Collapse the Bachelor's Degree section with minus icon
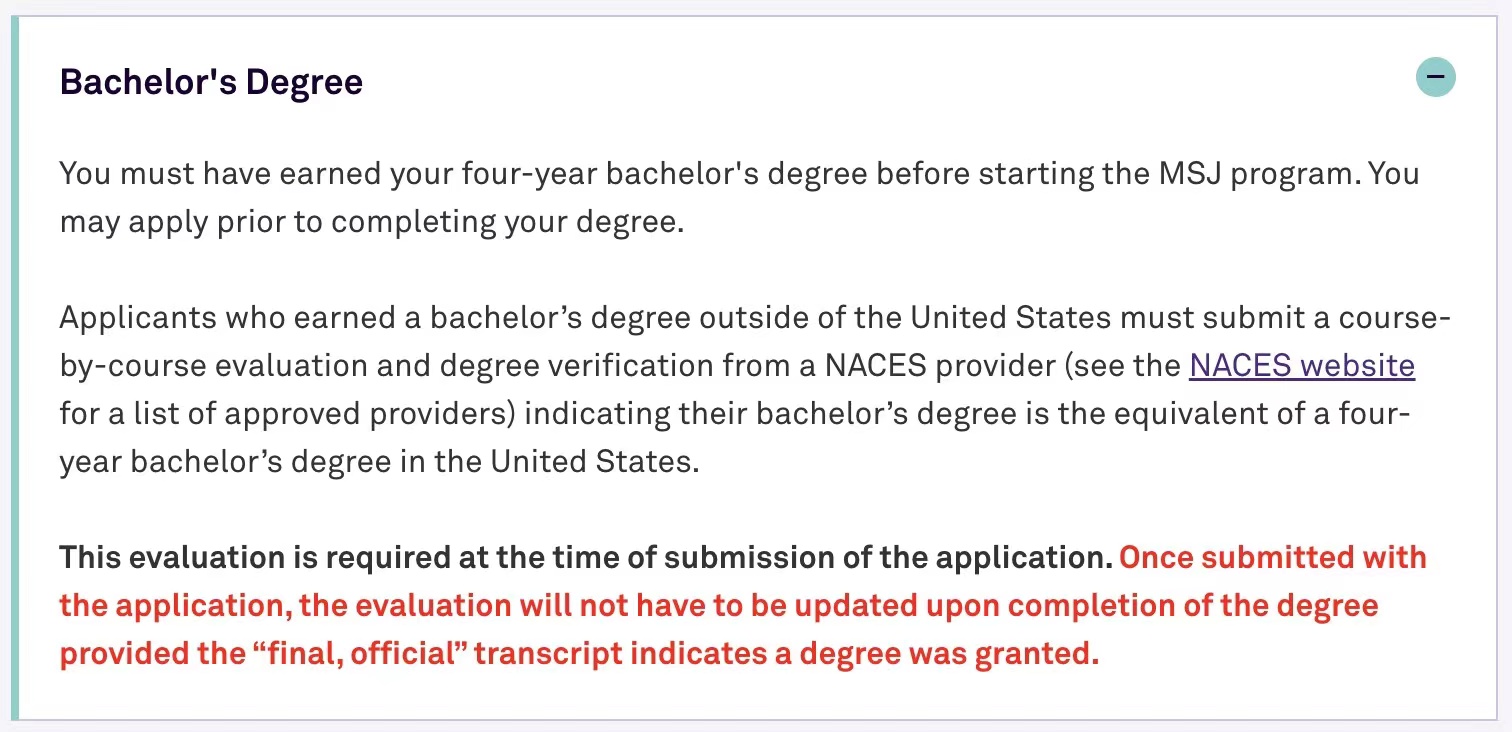The width and height of the screenshot is (1512, 732). (1435, 77)
